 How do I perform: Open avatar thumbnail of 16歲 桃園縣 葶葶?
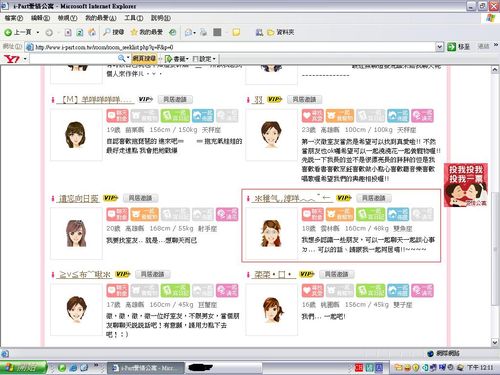tap(271, 310)
